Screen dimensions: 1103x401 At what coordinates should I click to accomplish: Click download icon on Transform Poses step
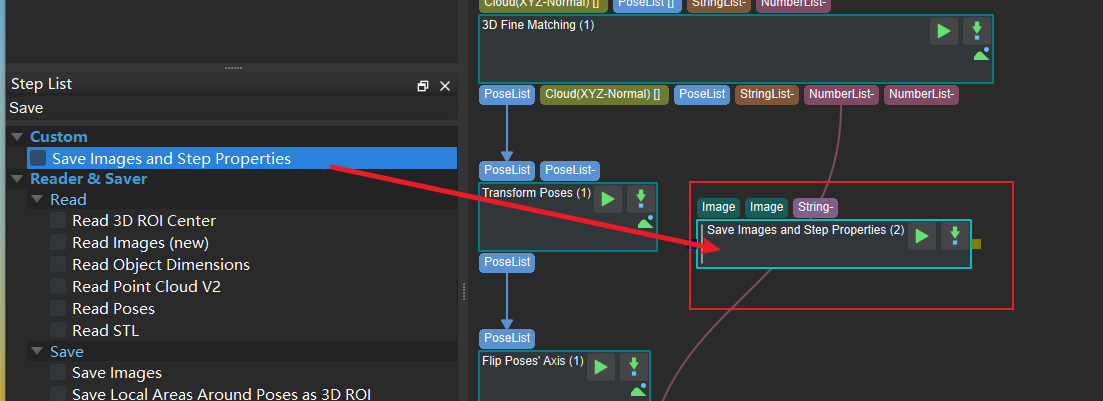coord(641,199)
